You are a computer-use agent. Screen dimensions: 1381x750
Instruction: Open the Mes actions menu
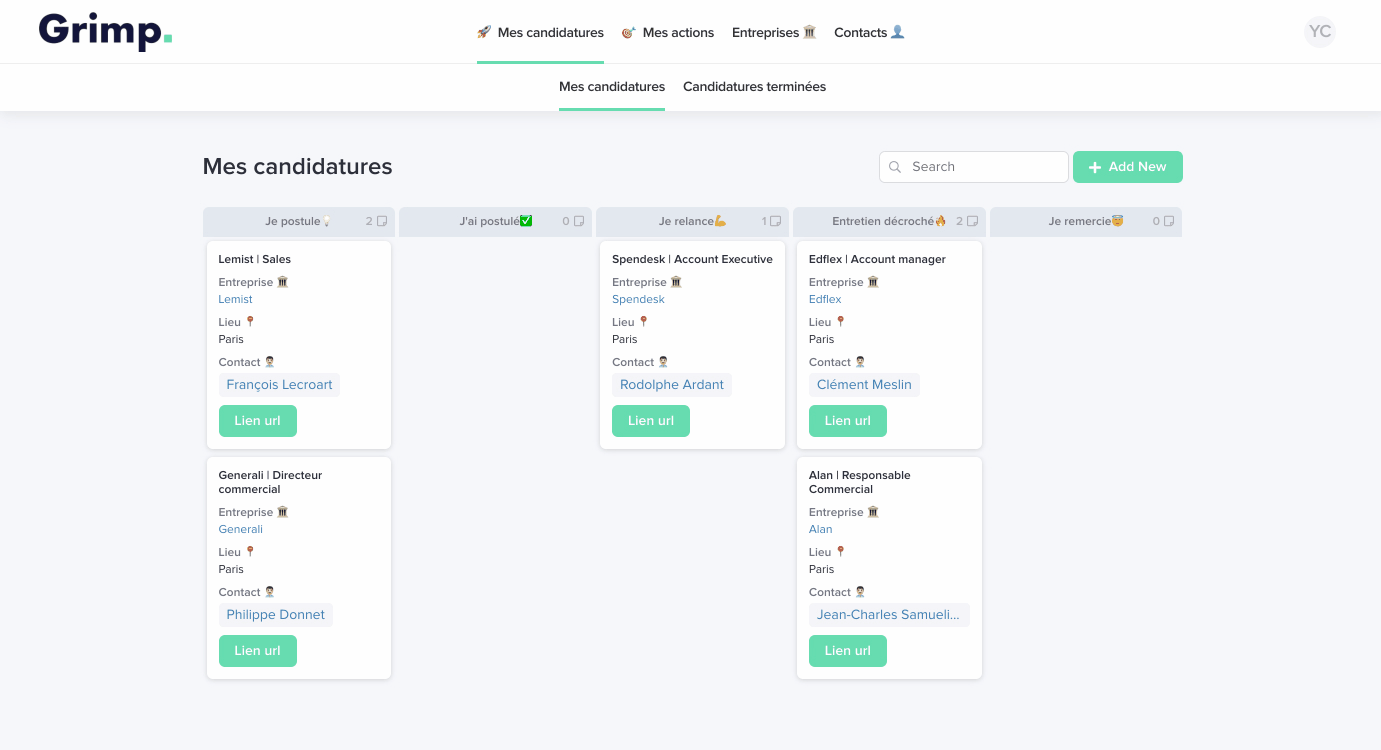668,33
